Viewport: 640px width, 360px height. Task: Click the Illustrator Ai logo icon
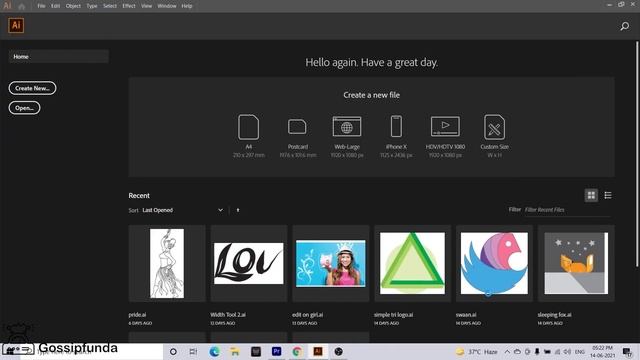(16, 25)
